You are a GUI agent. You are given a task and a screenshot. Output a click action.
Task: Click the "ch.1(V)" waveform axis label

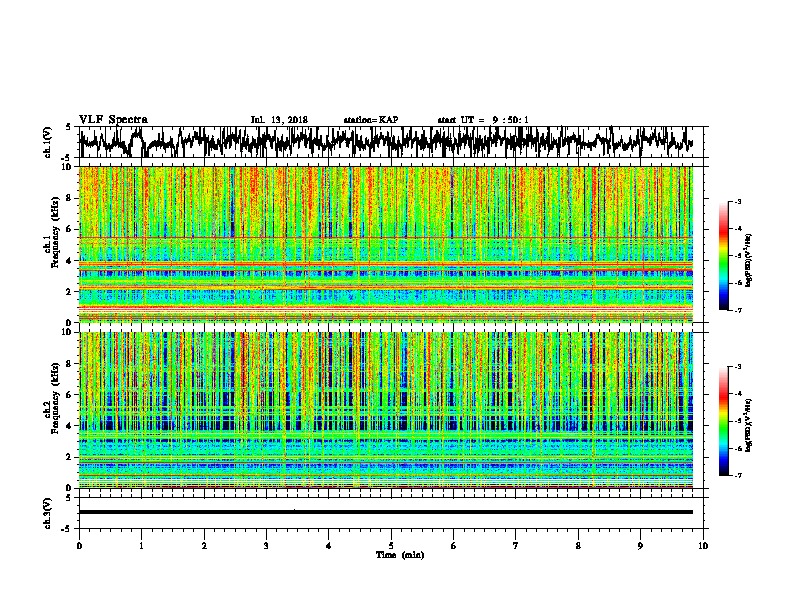(48, 142)
